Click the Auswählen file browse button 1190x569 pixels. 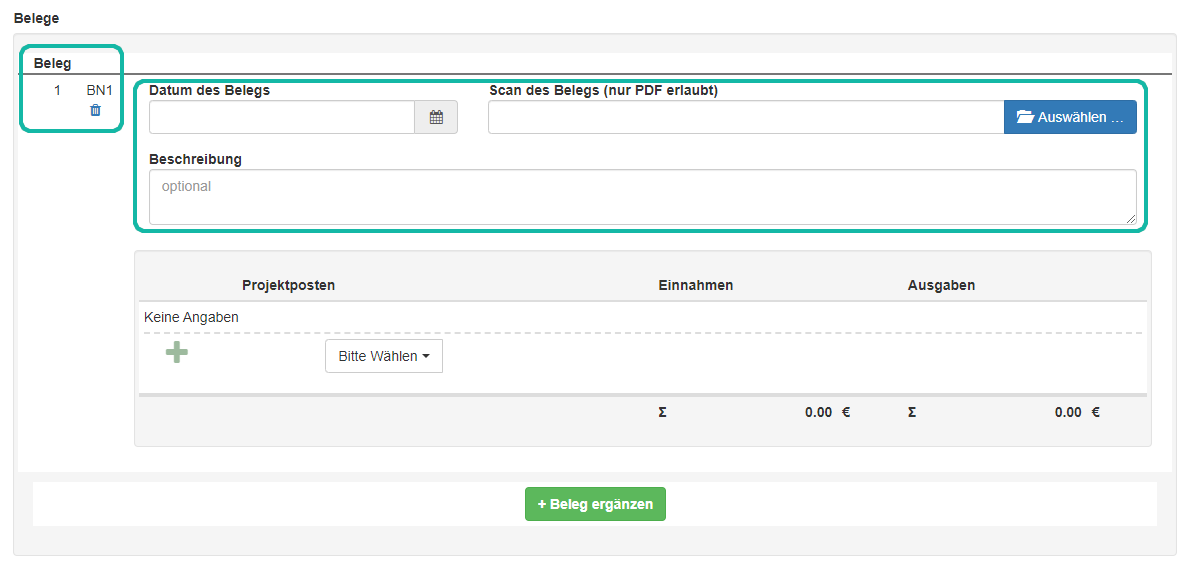[1070, 117]
